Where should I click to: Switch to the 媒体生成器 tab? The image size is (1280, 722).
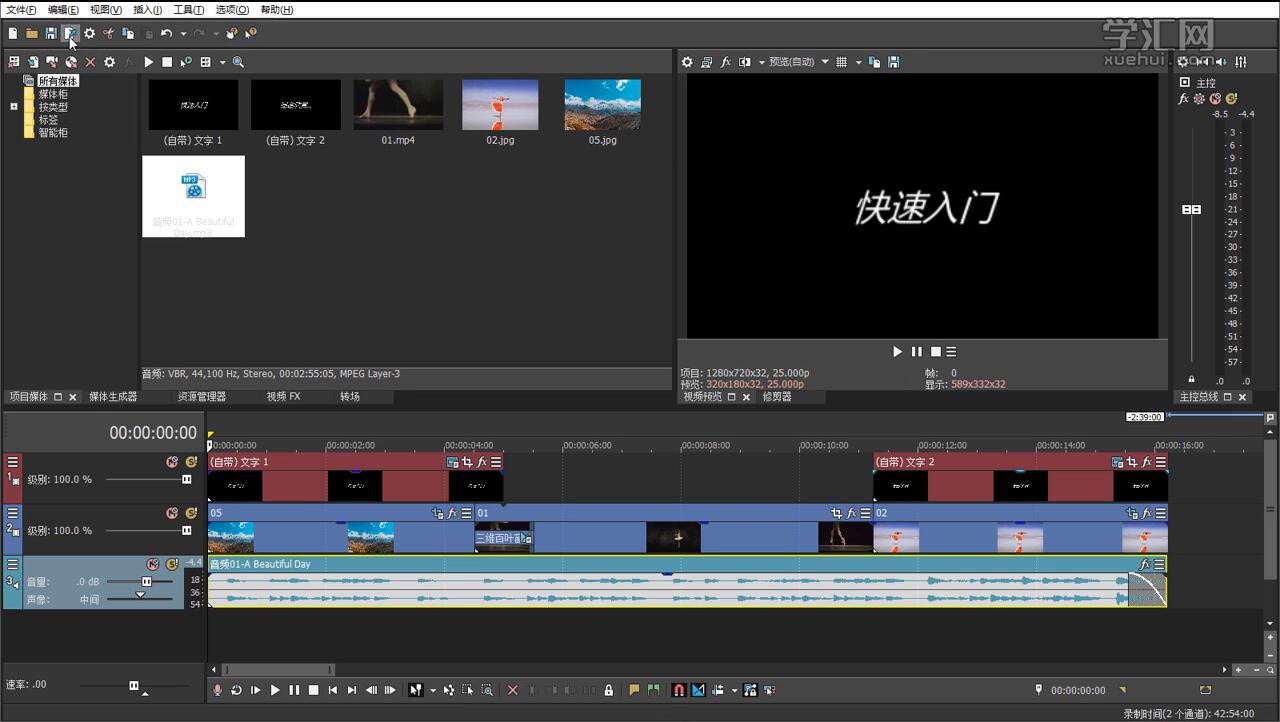(113, 397)
